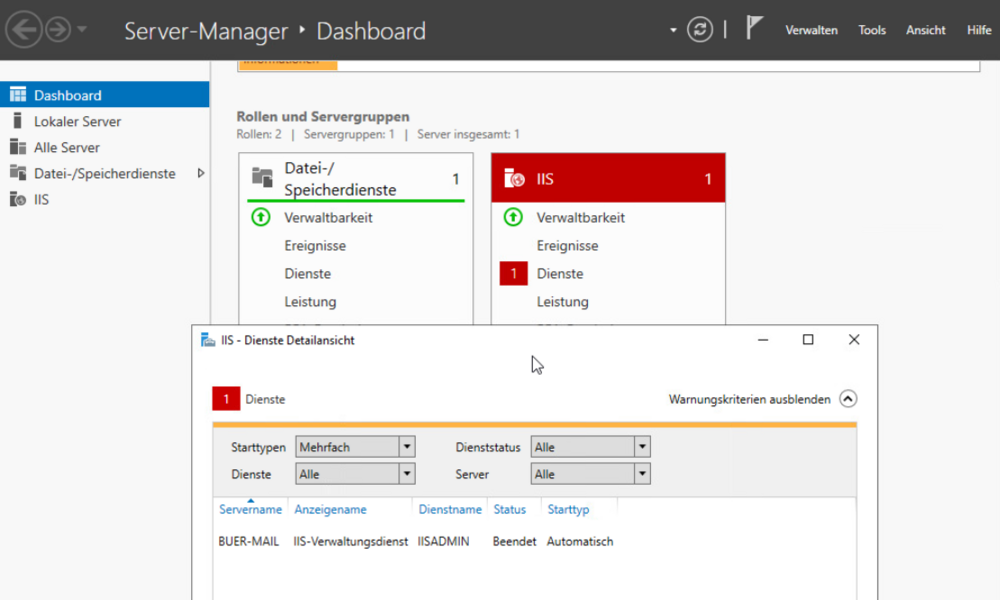The height and width of the screenshot is (600, 1000).
Task: Click the refresh icon in header
Action: [700, 30]
